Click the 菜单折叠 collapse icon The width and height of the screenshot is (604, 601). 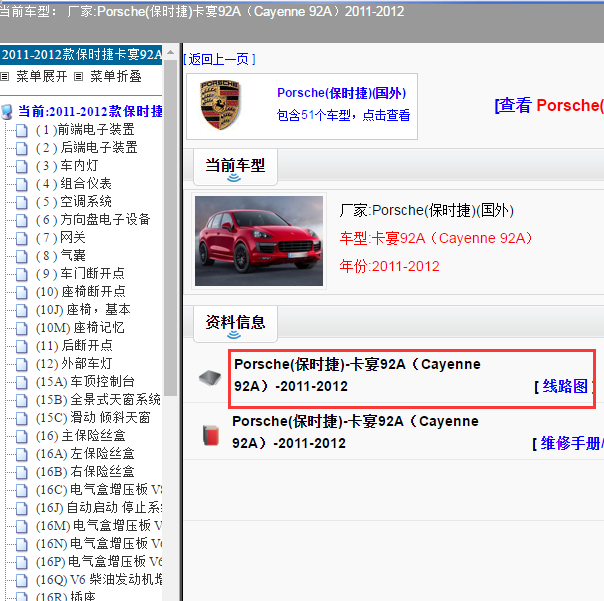(x=78, y=77)
